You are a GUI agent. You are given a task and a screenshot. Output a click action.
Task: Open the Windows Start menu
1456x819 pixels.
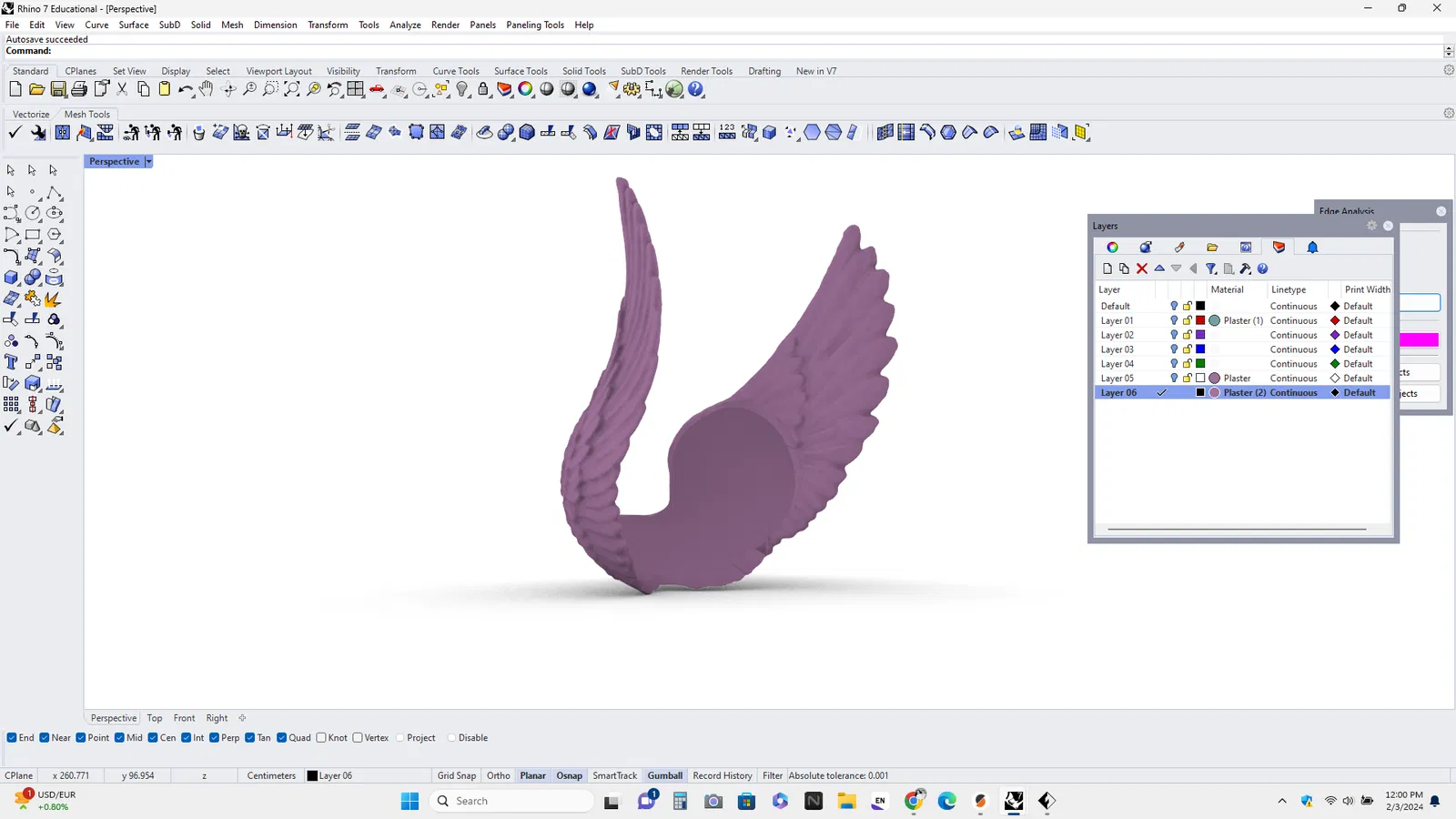tap(410, 801)
